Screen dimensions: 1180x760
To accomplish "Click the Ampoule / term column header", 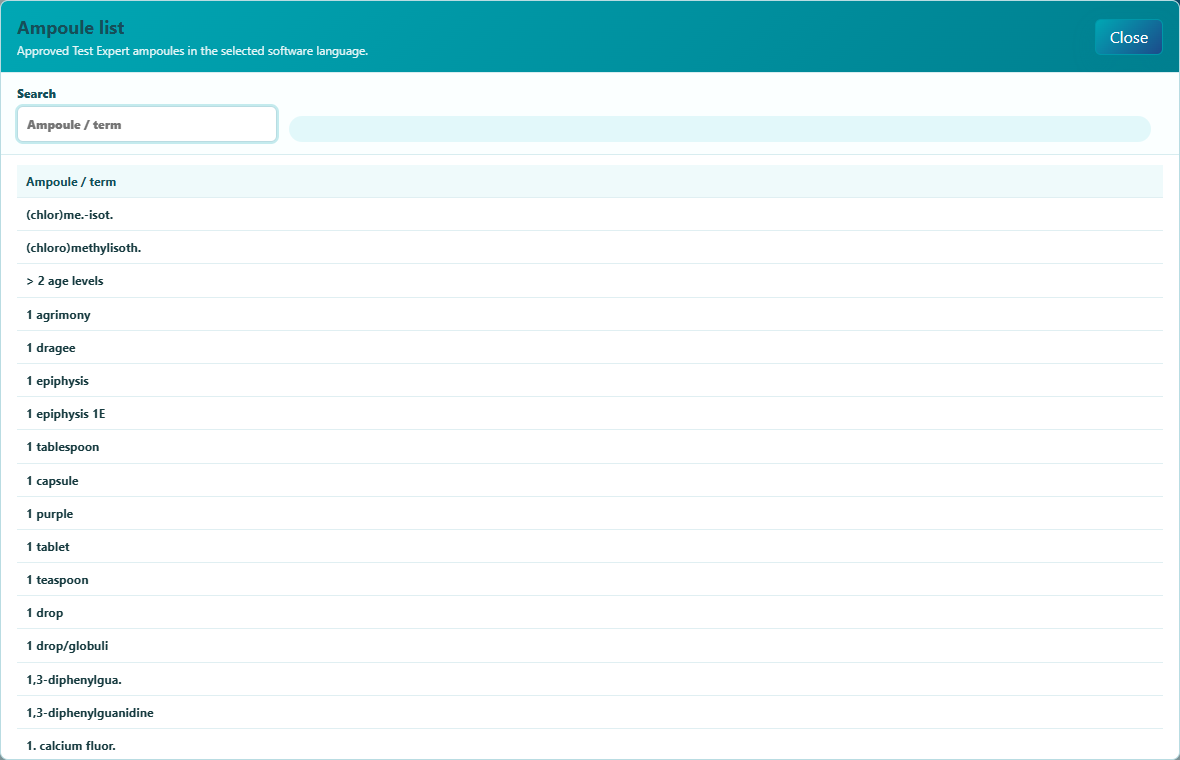I will [x=589, y=181].
